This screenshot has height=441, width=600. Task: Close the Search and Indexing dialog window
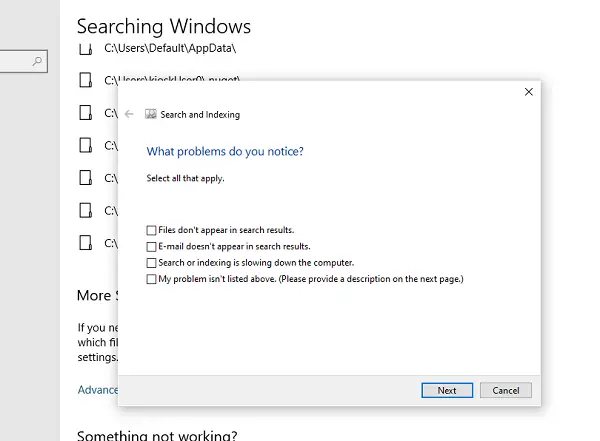point(528,92)
